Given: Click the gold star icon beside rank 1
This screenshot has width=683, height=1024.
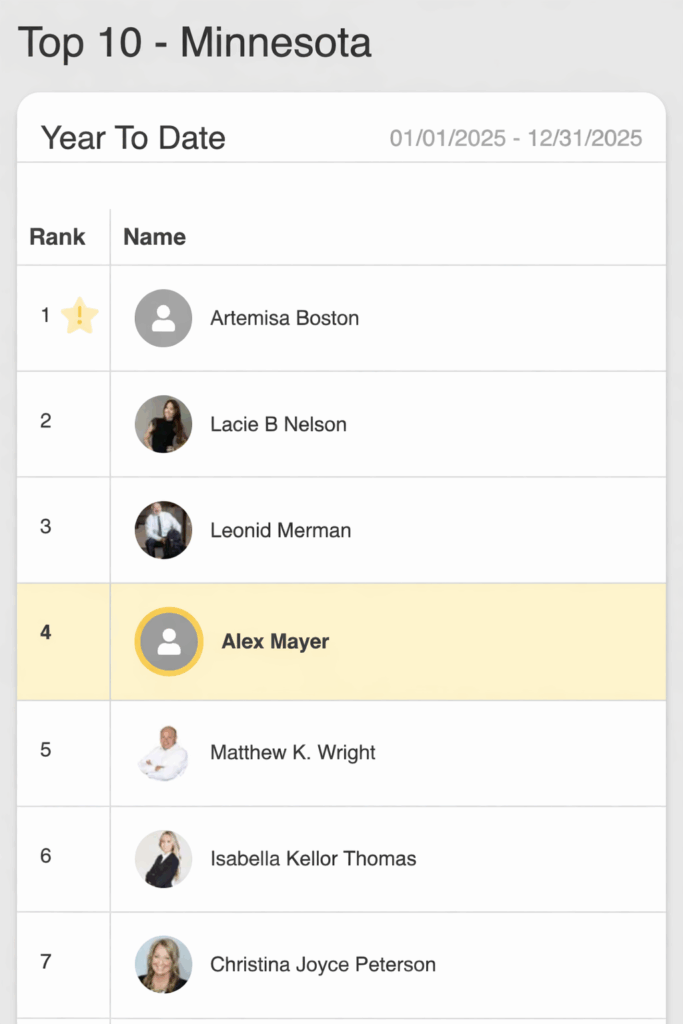Looking at the screenshot, I should pyautogui.click(x=80, y=316).
